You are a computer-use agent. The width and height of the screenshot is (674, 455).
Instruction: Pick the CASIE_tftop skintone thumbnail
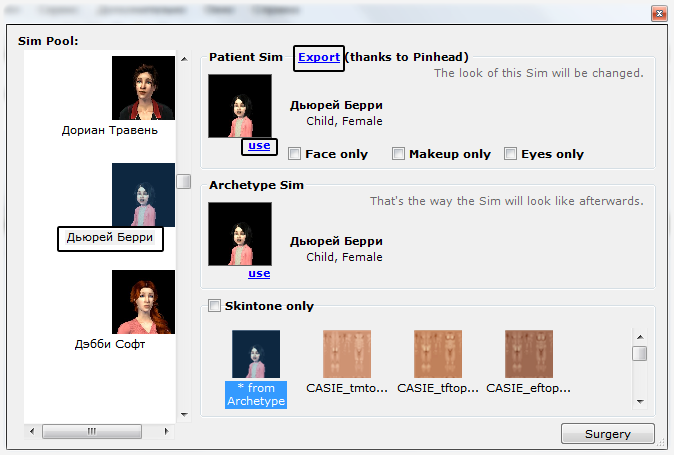click(x=437, y=355)
